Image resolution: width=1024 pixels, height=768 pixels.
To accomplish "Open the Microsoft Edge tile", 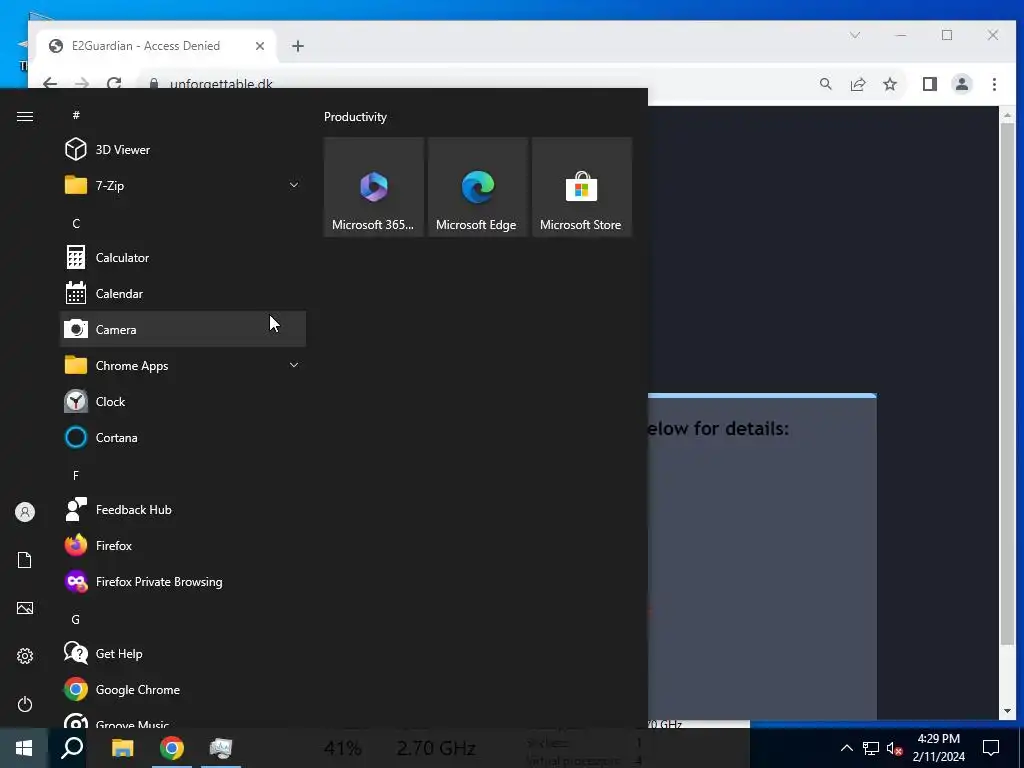I will (x=477, y=187).
